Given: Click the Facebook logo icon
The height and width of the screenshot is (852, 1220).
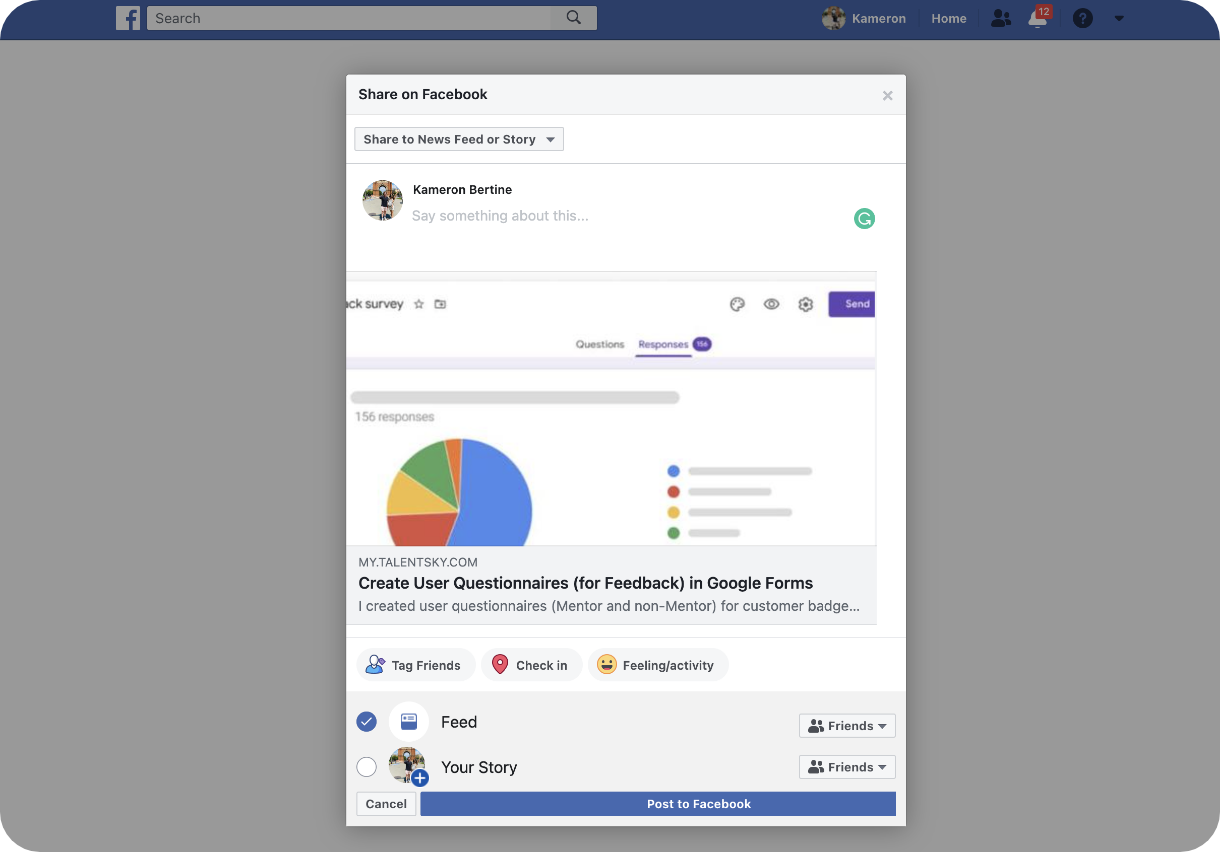Looking at the screenshot, I should tap(128, 18).
